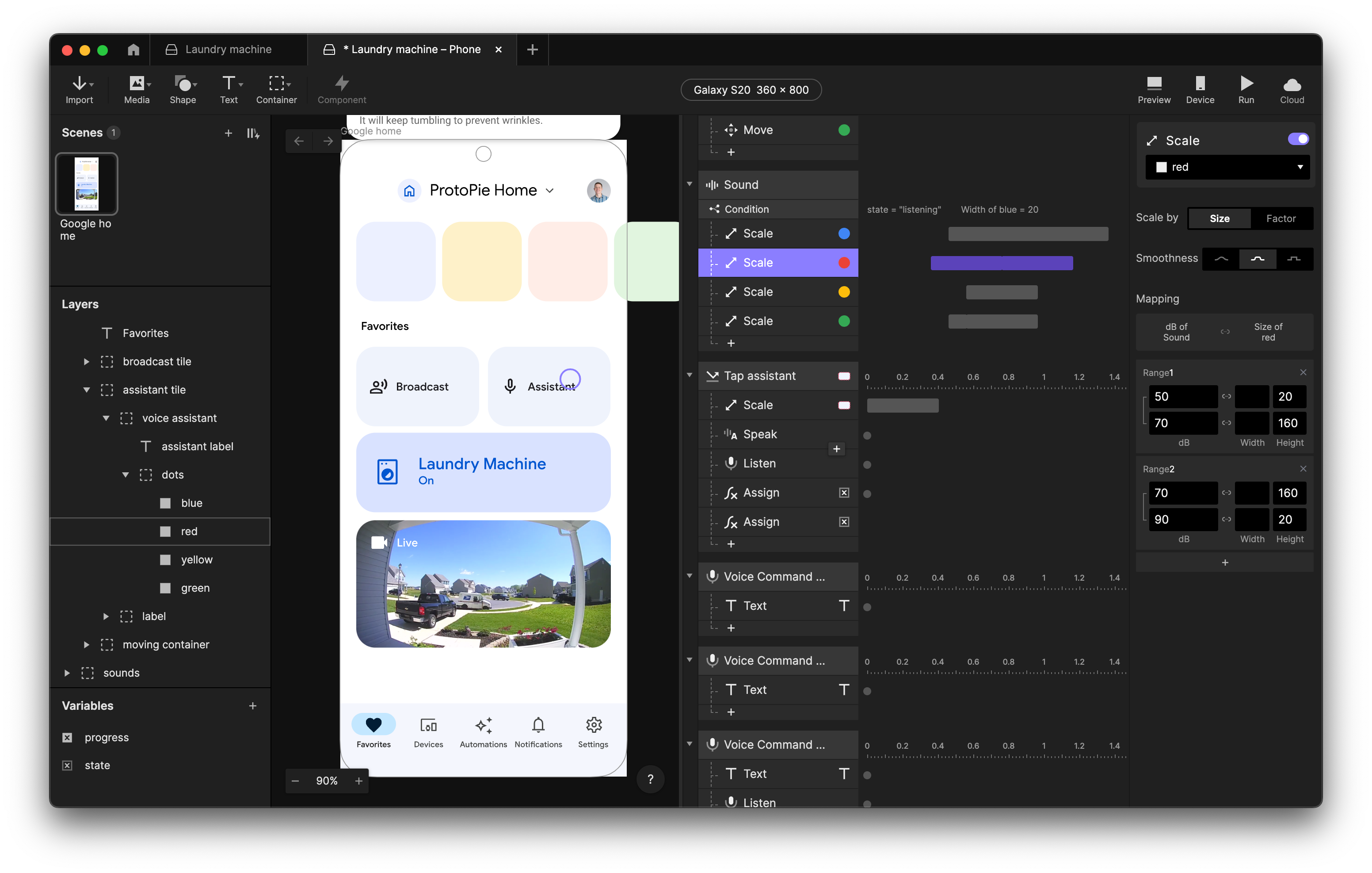Click the Add Range button below Range2
Viewport: 1372px width, 873px height.
coord(1225,562)
